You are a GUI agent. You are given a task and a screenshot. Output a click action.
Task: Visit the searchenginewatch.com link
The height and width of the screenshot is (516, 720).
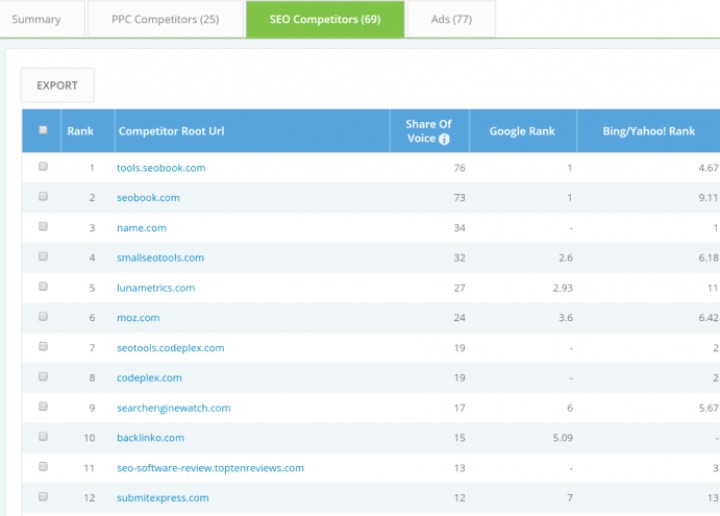(174, 408)
